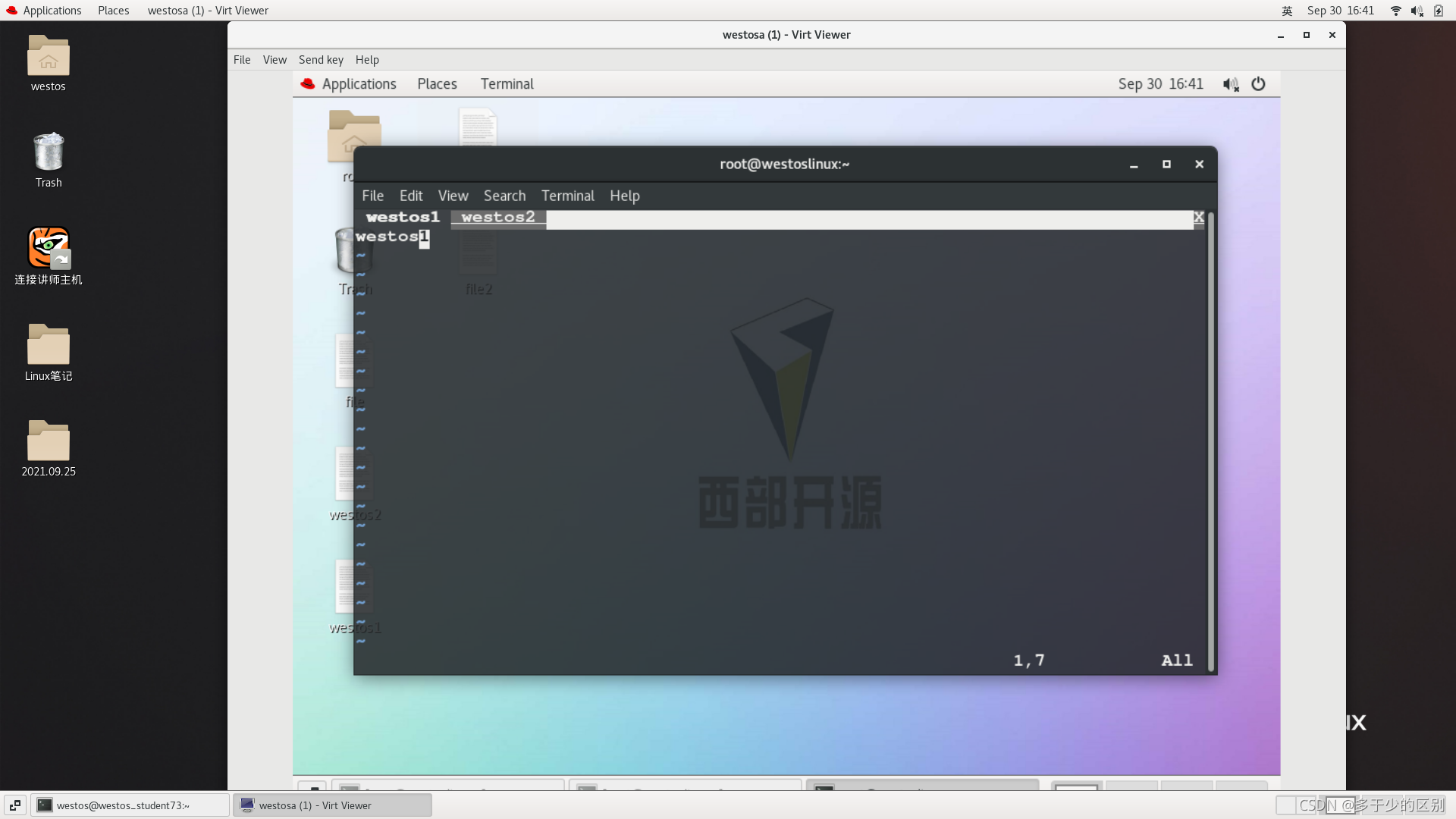The width and height of the screenshot is (1456, 819).
Task: Switch to the westos2 vim tab
Action: 497,218
